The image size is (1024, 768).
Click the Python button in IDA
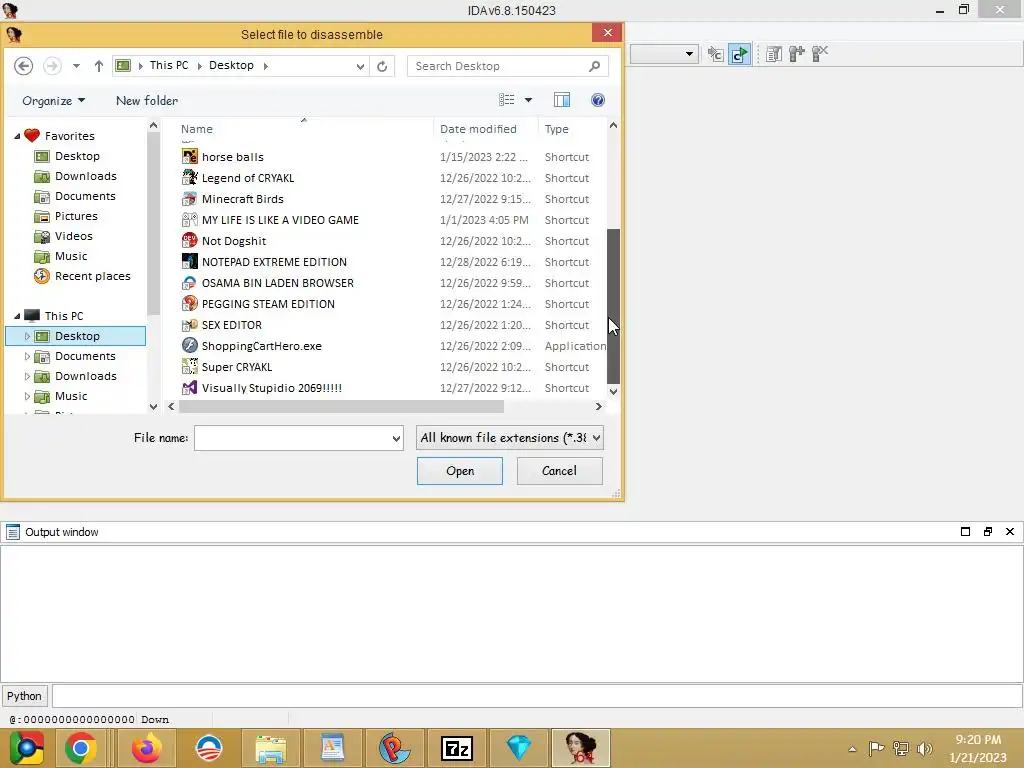24,696
